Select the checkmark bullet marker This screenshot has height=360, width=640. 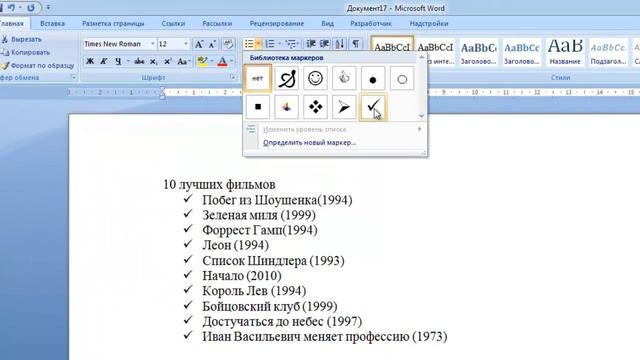click(x=373, y=107)
